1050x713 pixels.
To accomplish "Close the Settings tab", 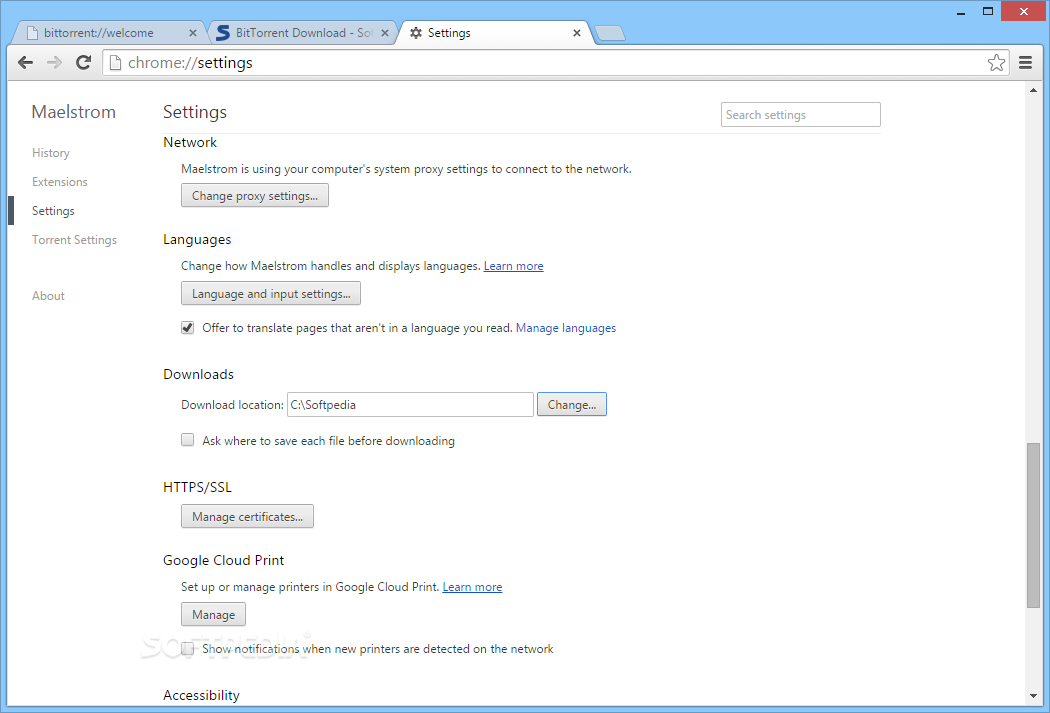I will click(x=577, y=33).
